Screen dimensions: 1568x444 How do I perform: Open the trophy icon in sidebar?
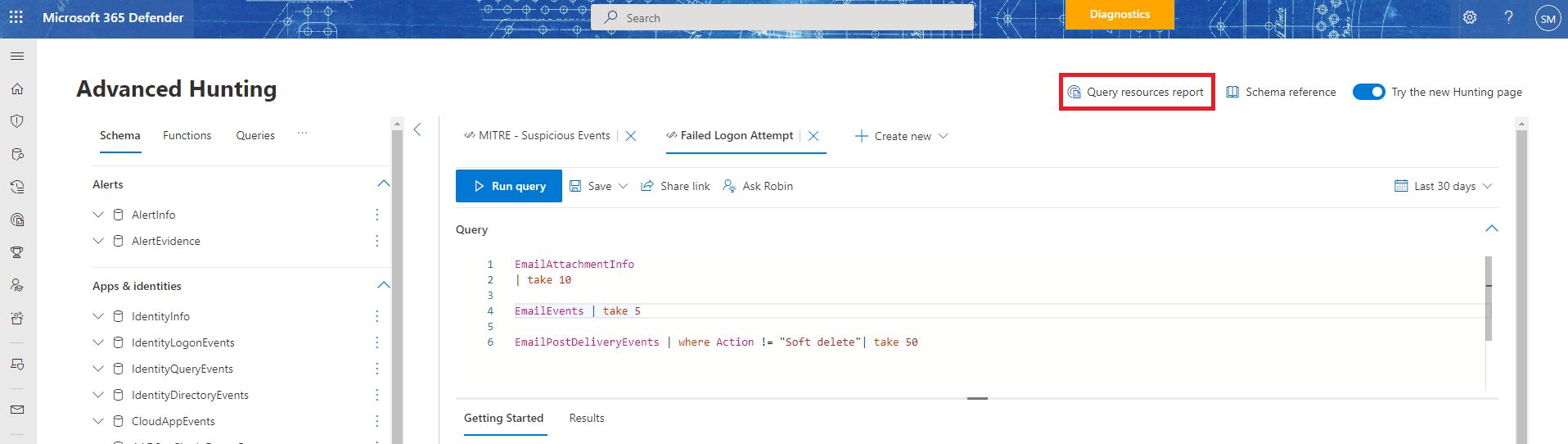pyautogui.click(x=17, y=252)
